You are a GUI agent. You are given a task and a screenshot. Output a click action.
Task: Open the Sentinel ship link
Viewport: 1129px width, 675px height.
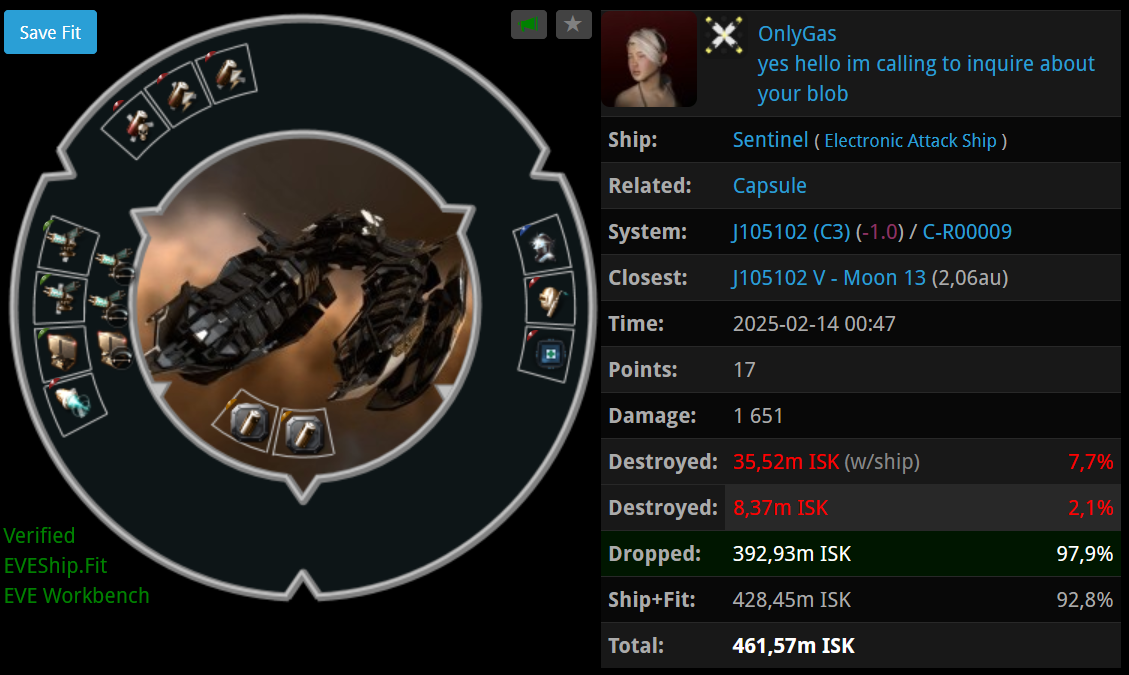tap(770, 140)
